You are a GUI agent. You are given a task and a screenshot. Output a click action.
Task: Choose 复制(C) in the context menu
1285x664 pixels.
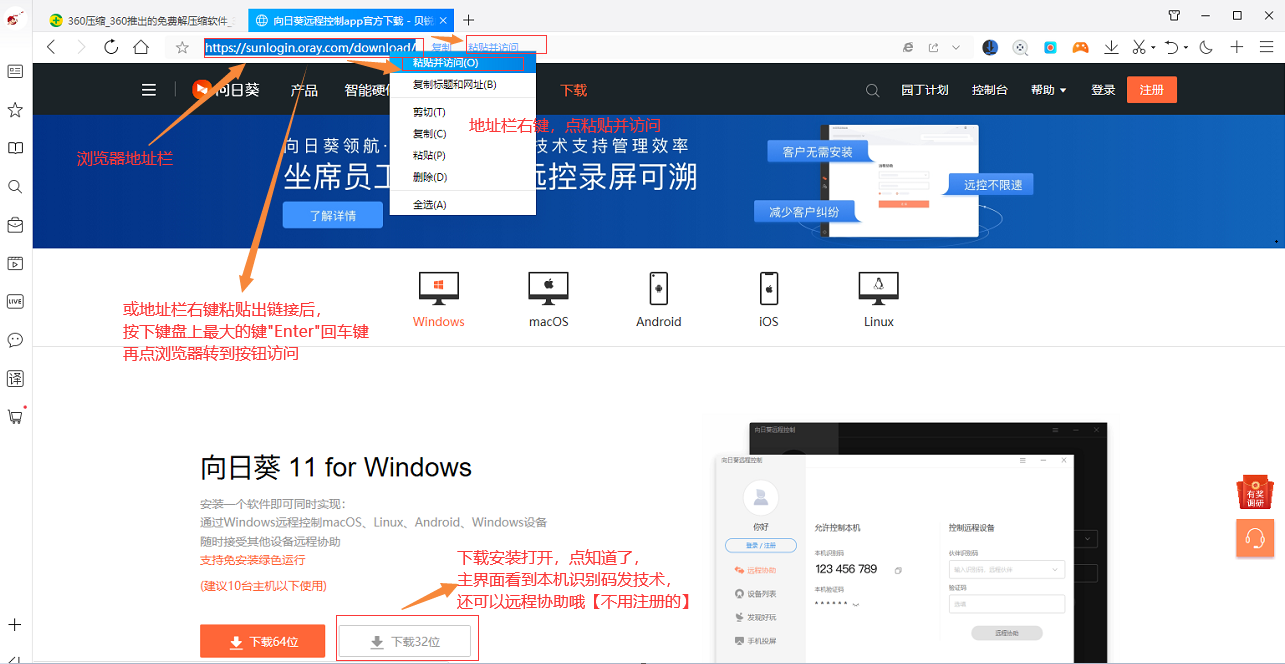[x=462, y=133]
